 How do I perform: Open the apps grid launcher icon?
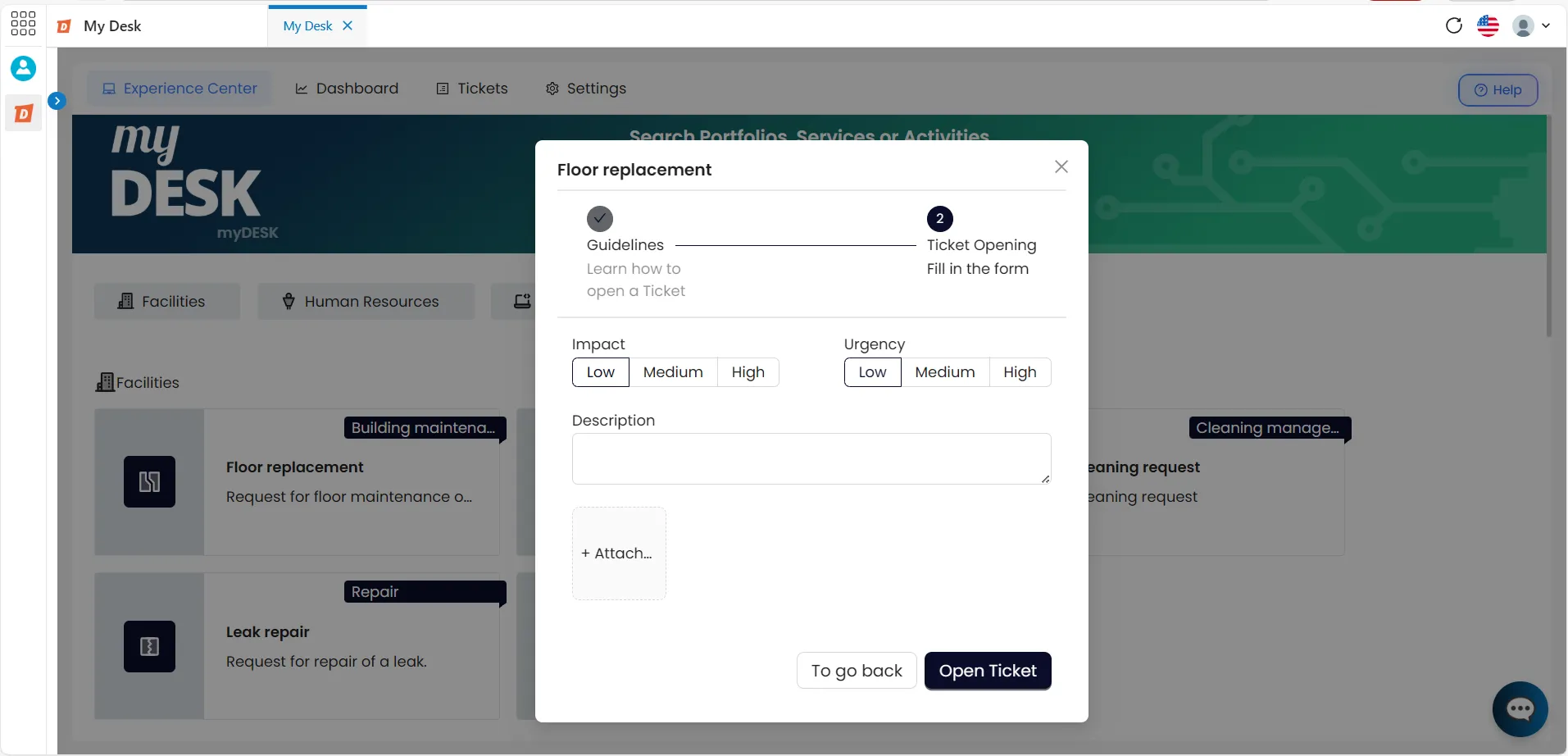pos(23,24)
